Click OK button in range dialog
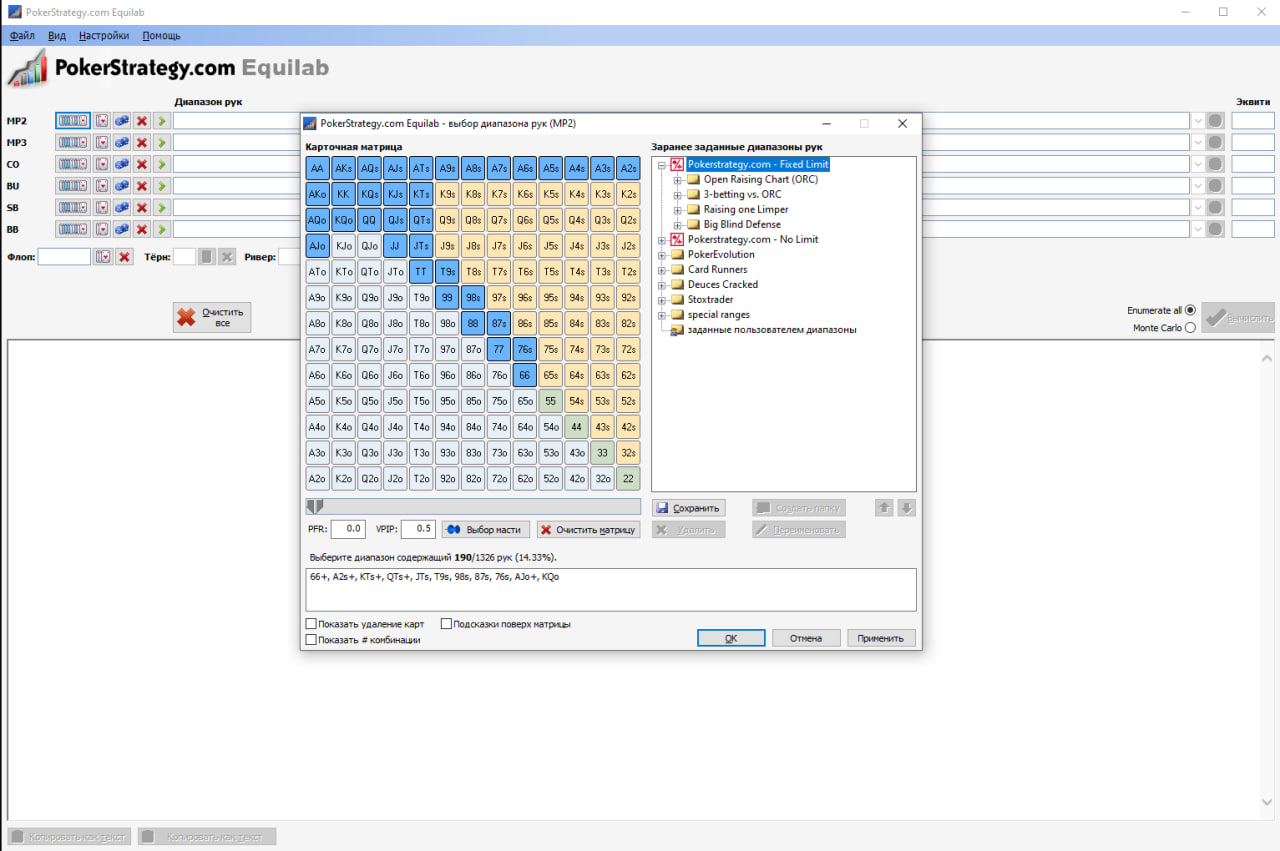This screenshot has height=851, width=1280. 731,638
